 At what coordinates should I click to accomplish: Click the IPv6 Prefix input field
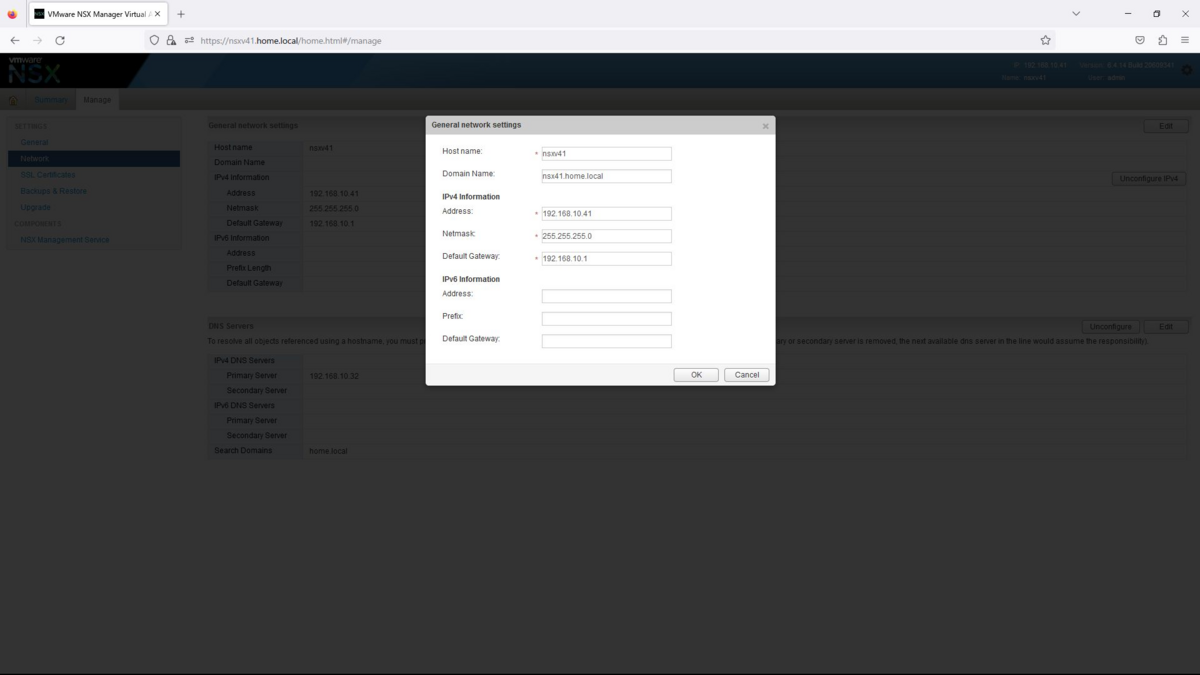tap(606, 319)
